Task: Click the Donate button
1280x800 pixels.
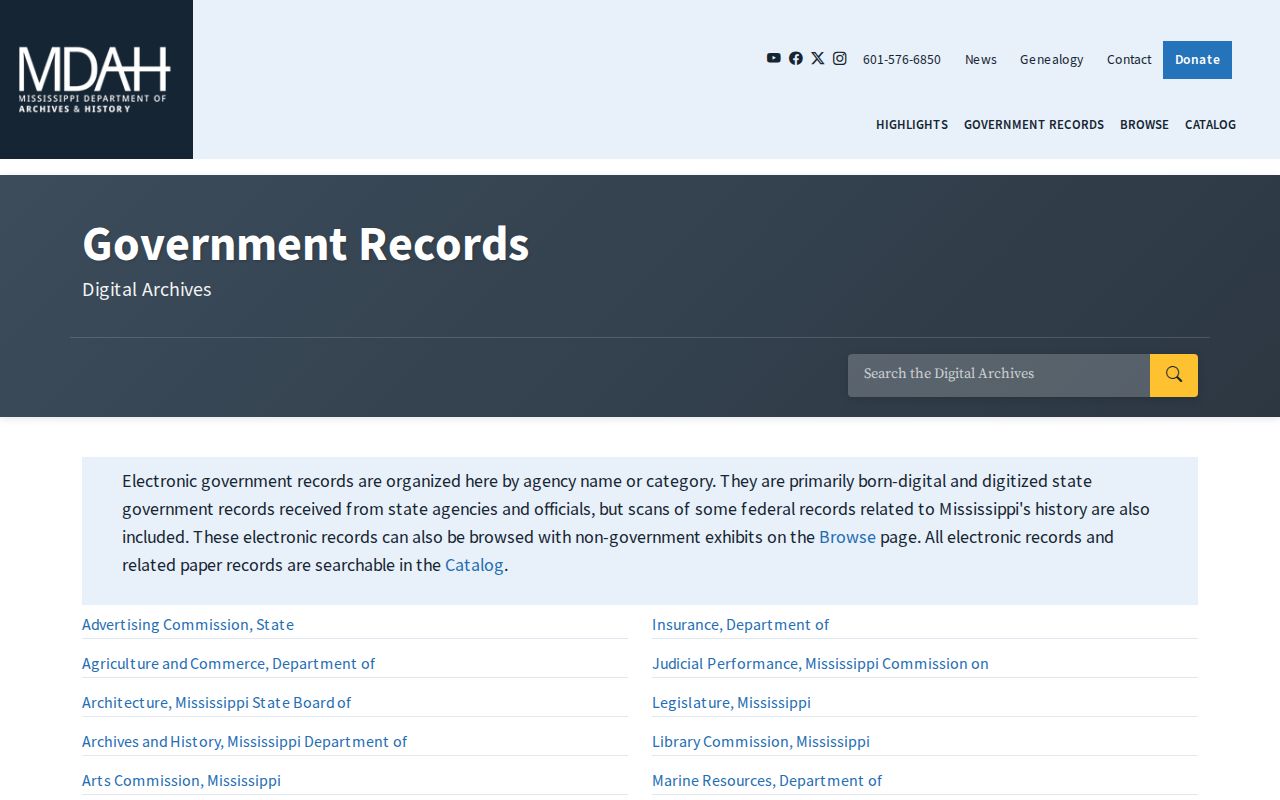Action: (1197, 60)
